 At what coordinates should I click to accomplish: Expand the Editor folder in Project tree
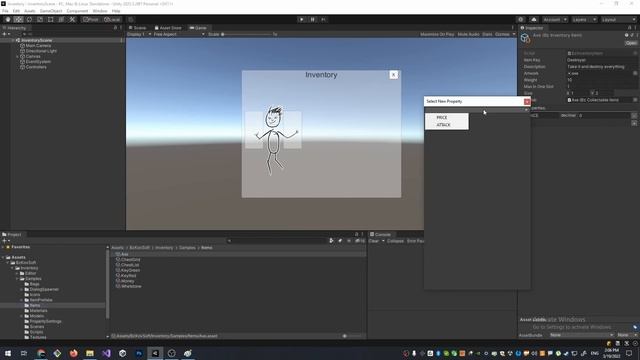(18, 273)
